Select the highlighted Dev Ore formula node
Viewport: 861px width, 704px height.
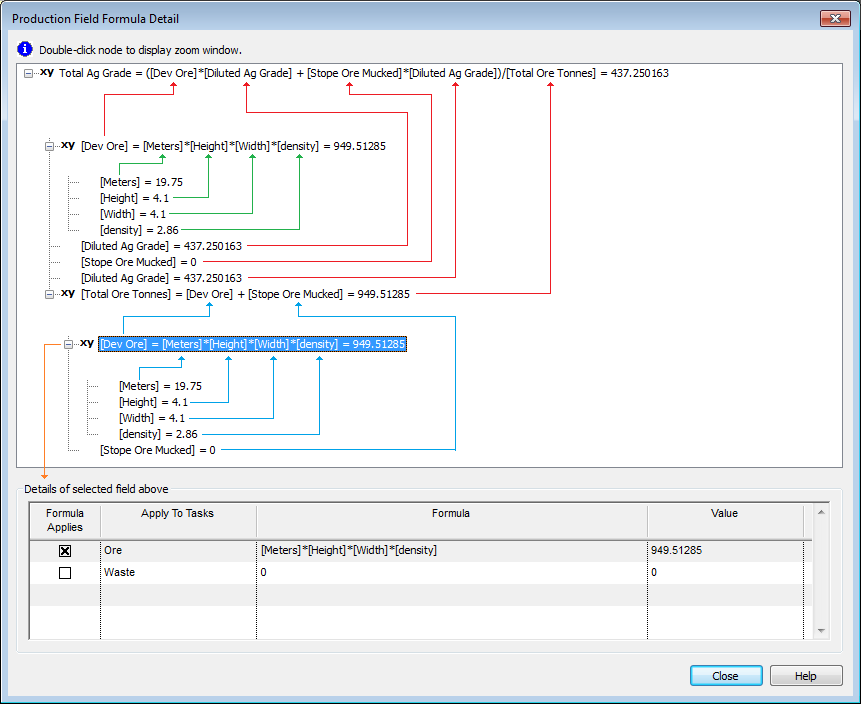[252, 344]
